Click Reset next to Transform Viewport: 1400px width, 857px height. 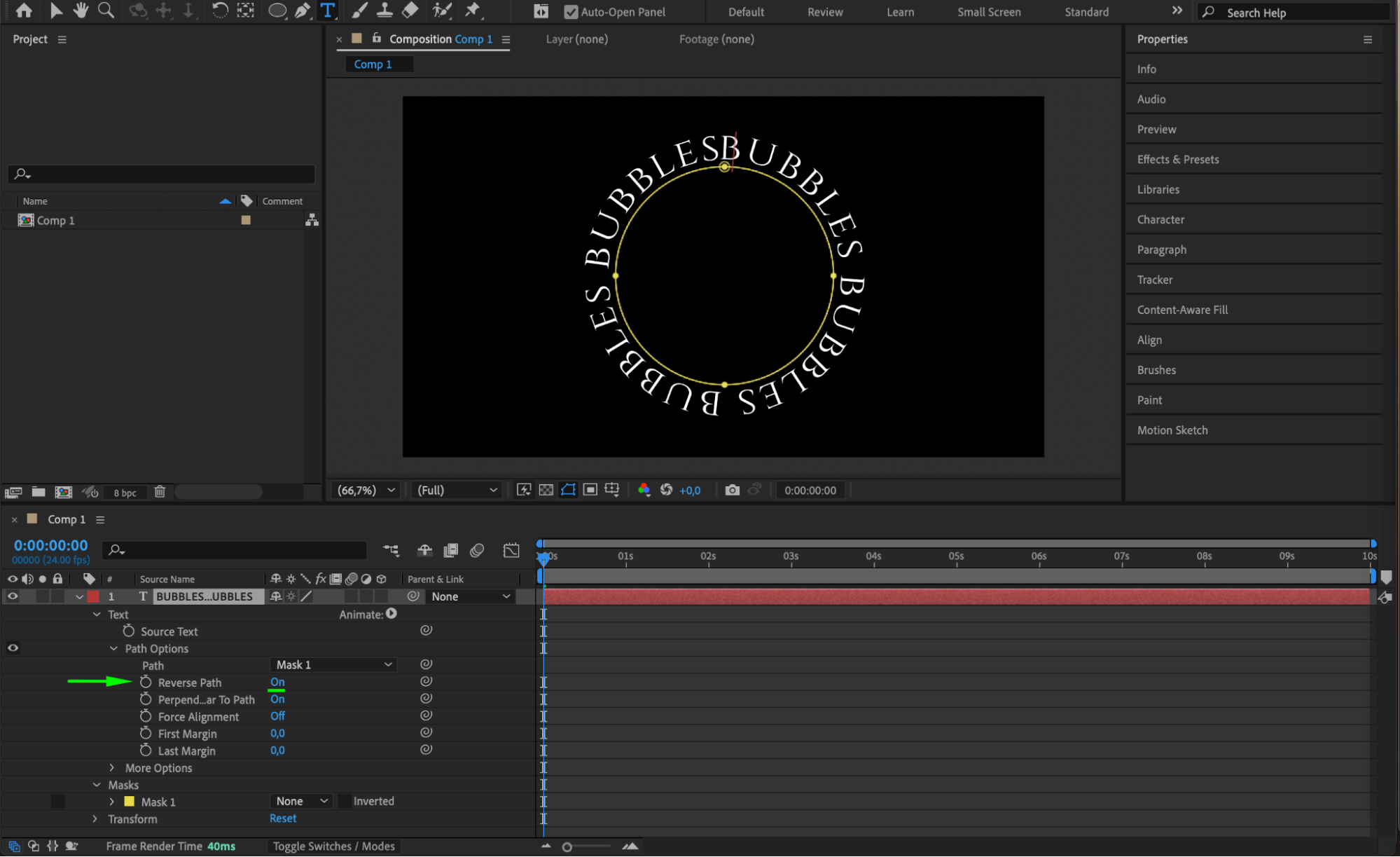click(283, 818)
